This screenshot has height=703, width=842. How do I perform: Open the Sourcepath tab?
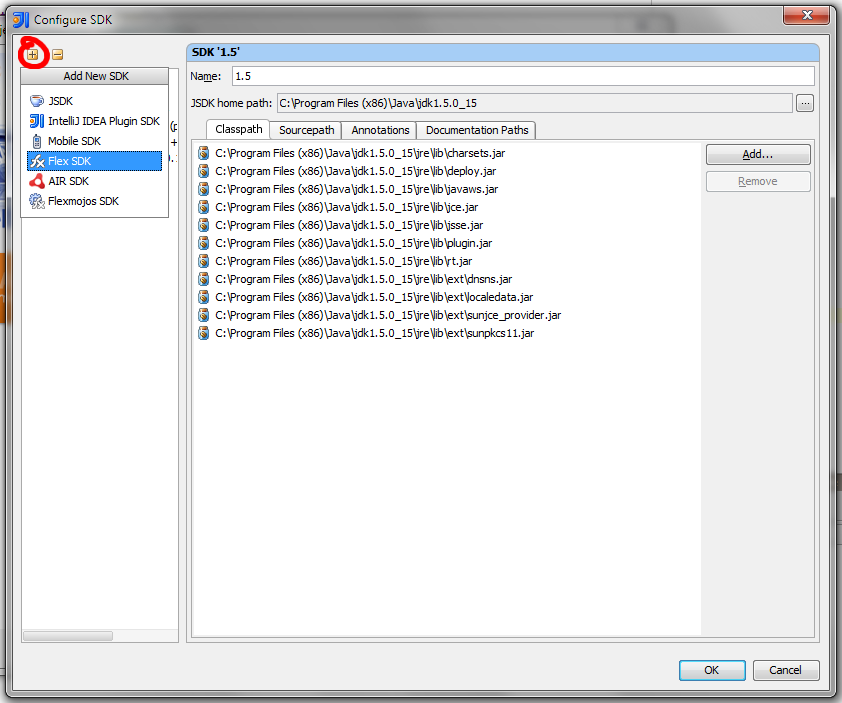(306, 130)
